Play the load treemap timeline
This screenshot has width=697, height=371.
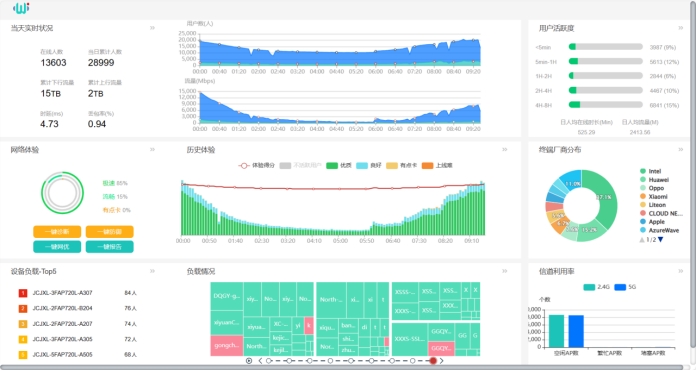249,361
